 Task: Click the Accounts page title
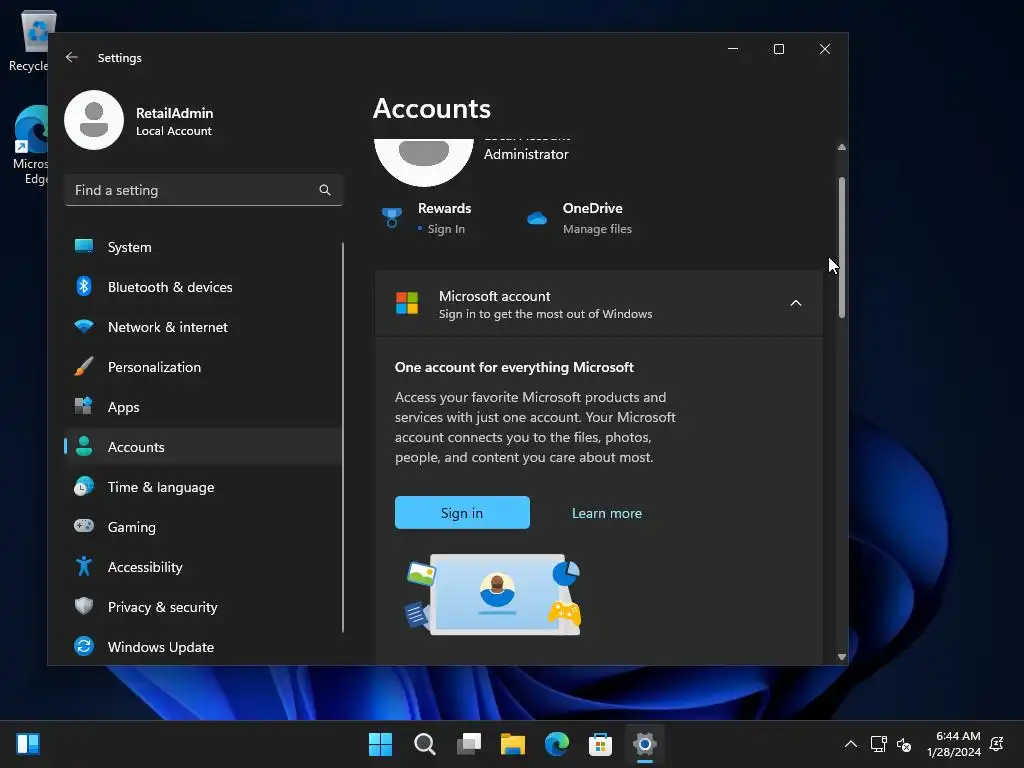[432, 108]
